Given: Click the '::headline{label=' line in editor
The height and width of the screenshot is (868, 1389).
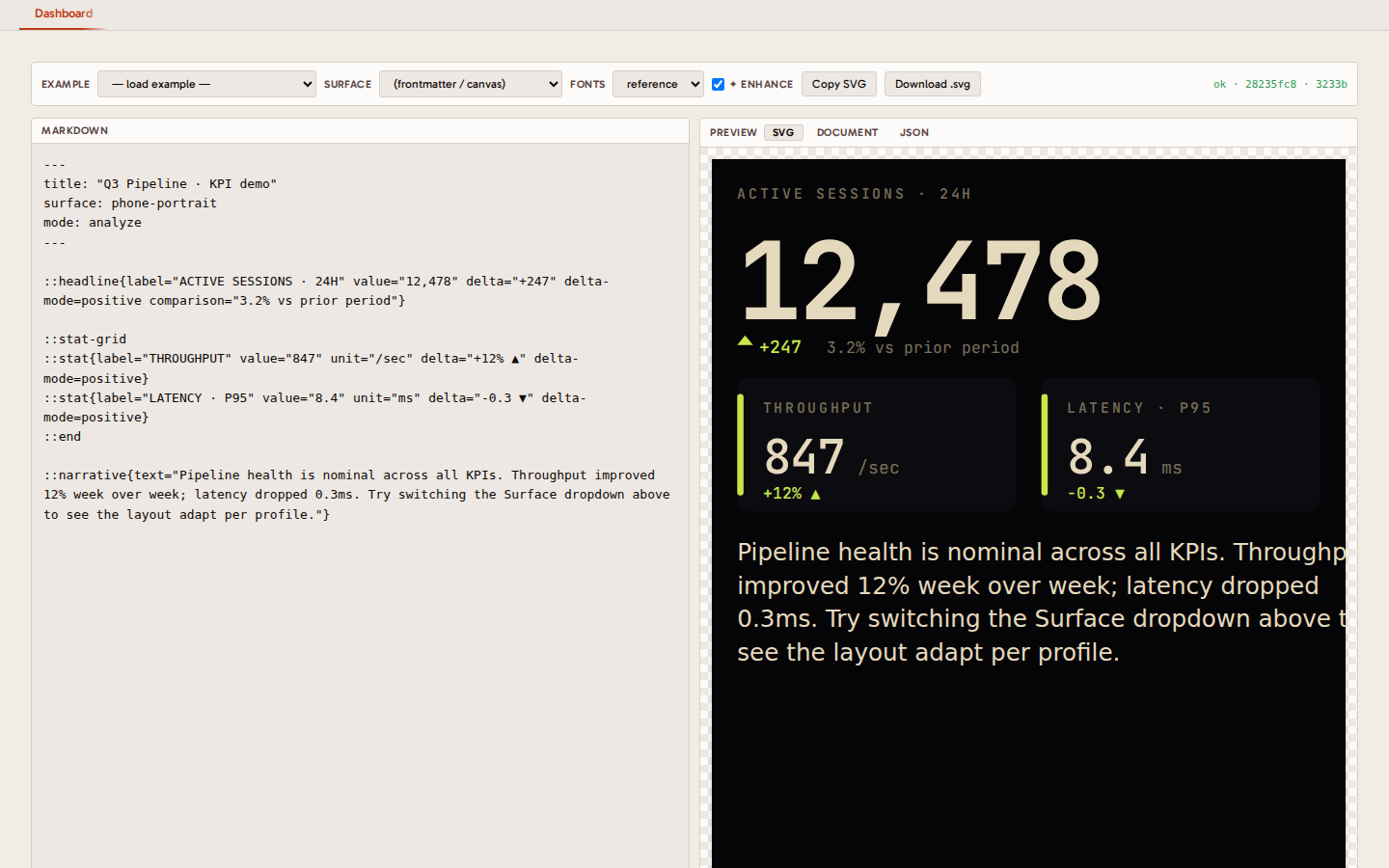Looking at the screenshot, I should click(326, 290).
